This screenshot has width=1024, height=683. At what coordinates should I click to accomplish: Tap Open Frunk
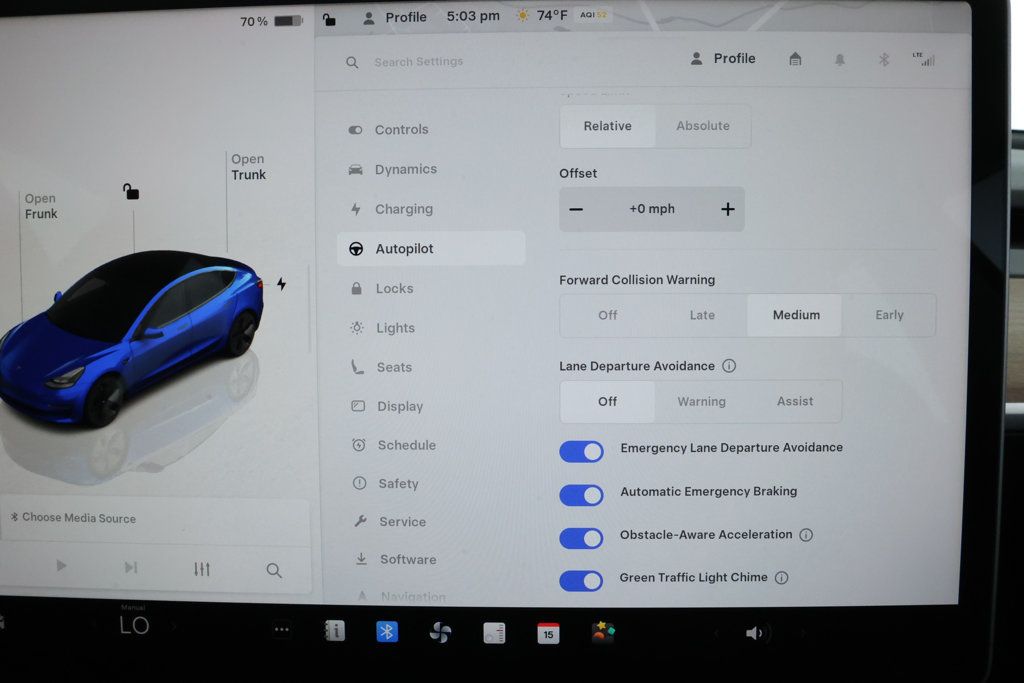[x=40, y=206]
